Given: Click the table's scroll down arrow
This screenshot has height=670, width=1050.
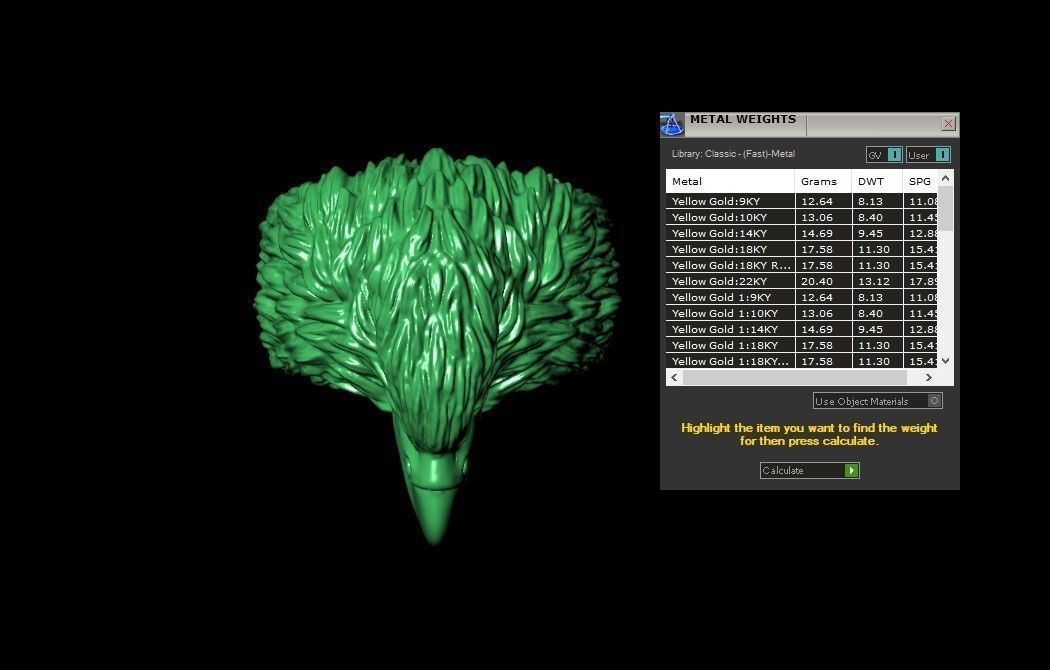Looking at the screenshot, I should (946, 361).
